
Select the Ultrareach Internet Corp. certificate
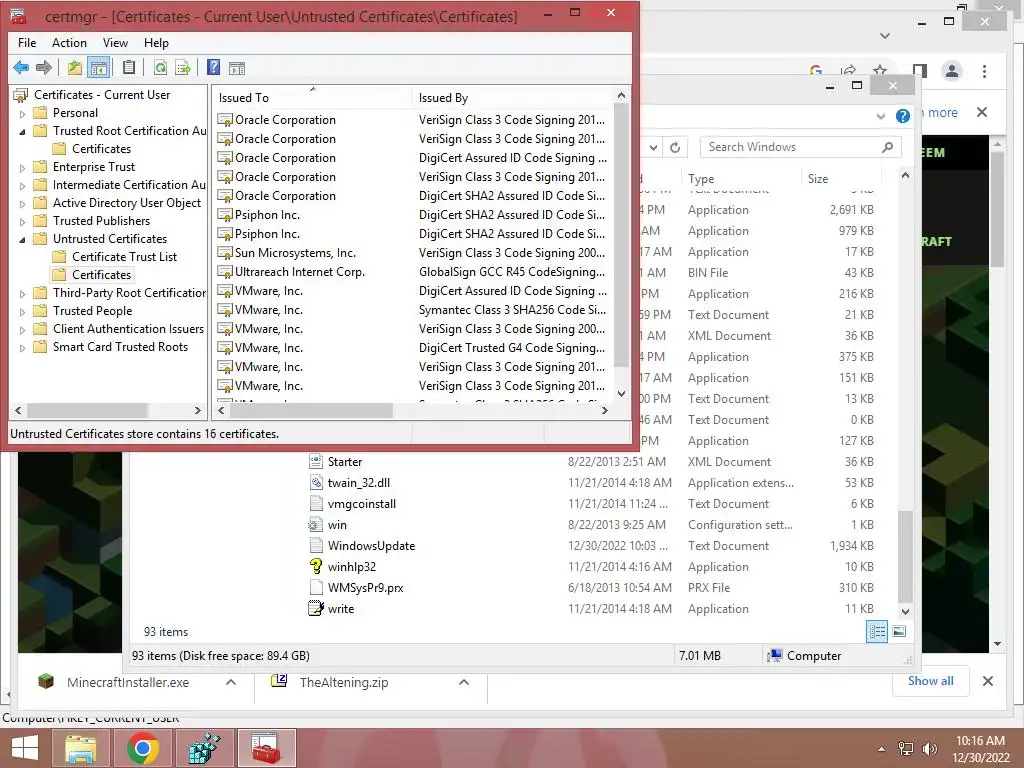(300, 272)
